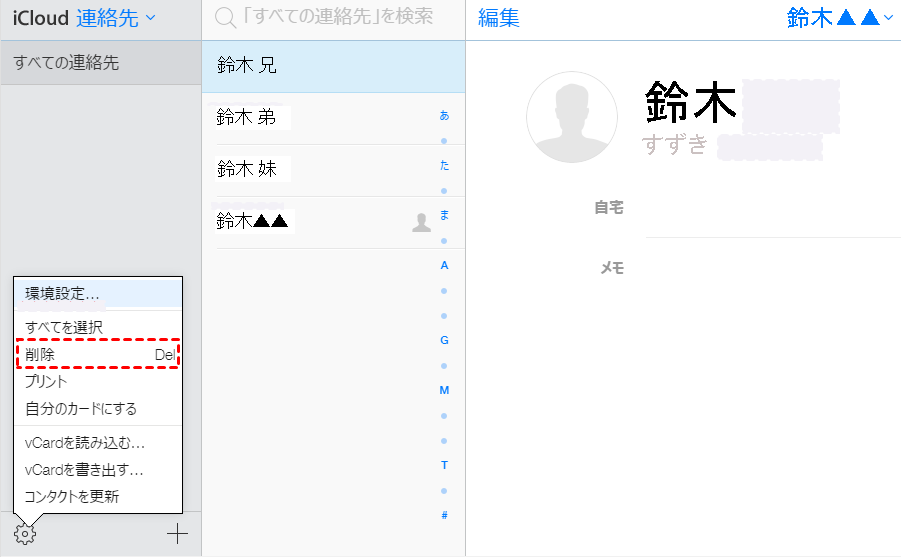
Task: Select contact 鈴木 弟 in the list
Action: (x=246, y=118)
